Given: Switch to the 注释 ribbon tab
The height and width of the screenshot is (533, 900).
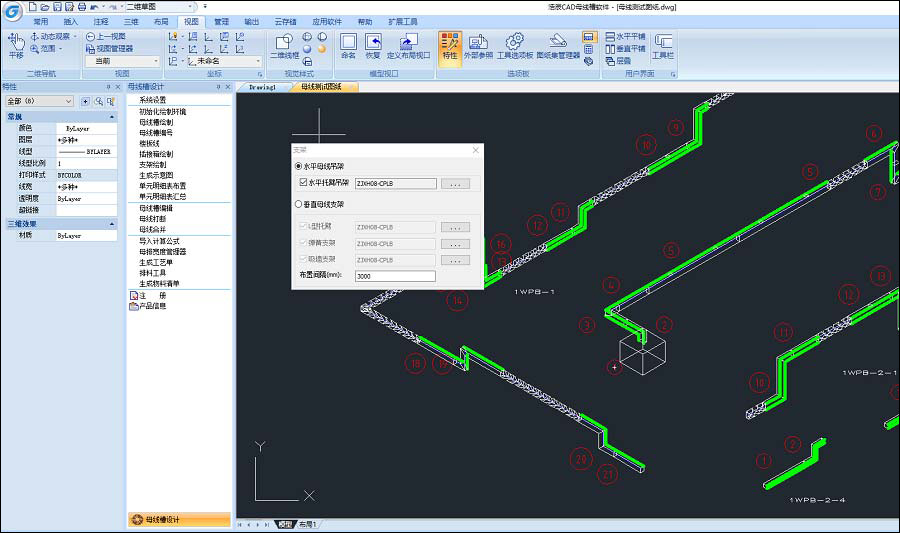Looking at the screenshot, I should pos(101,22).
